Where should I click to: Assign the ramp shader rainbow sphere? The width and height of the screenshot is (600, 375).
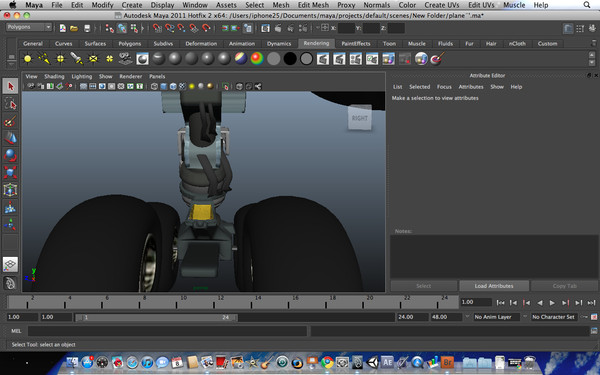point(257,59)
